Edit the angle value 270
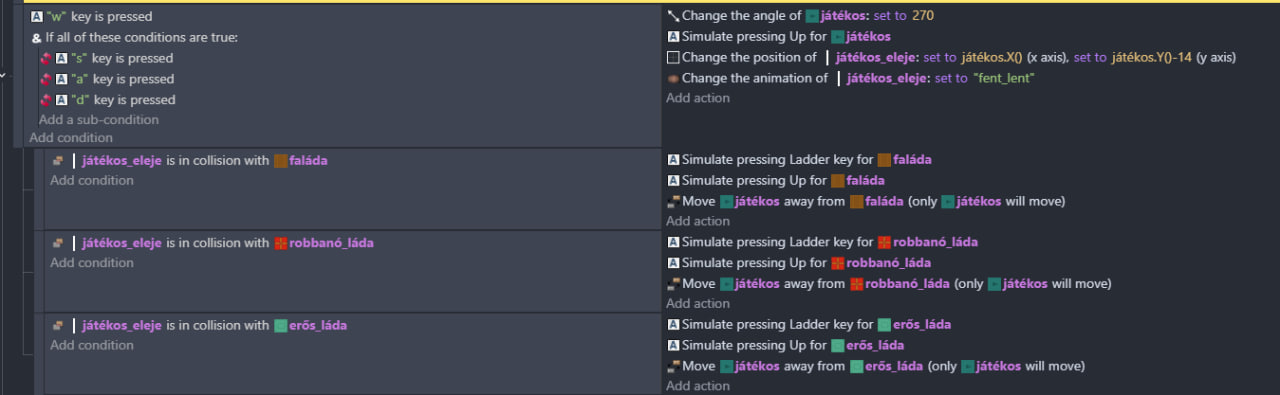Image resolution: width=1280 pixels, height=395 pixels. click(x=922, y=16)
